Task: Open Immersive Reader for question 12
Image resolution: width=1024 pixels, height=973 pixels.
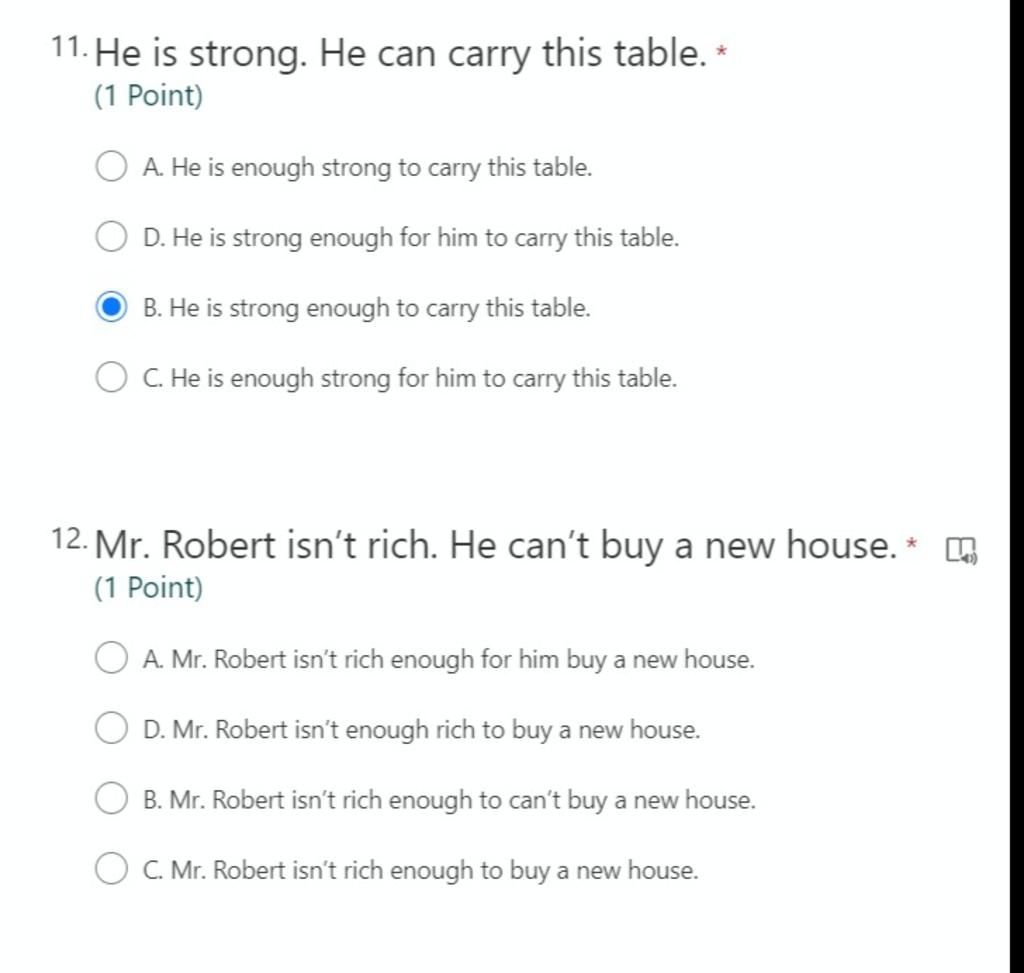Action: (x=960, y=550)
